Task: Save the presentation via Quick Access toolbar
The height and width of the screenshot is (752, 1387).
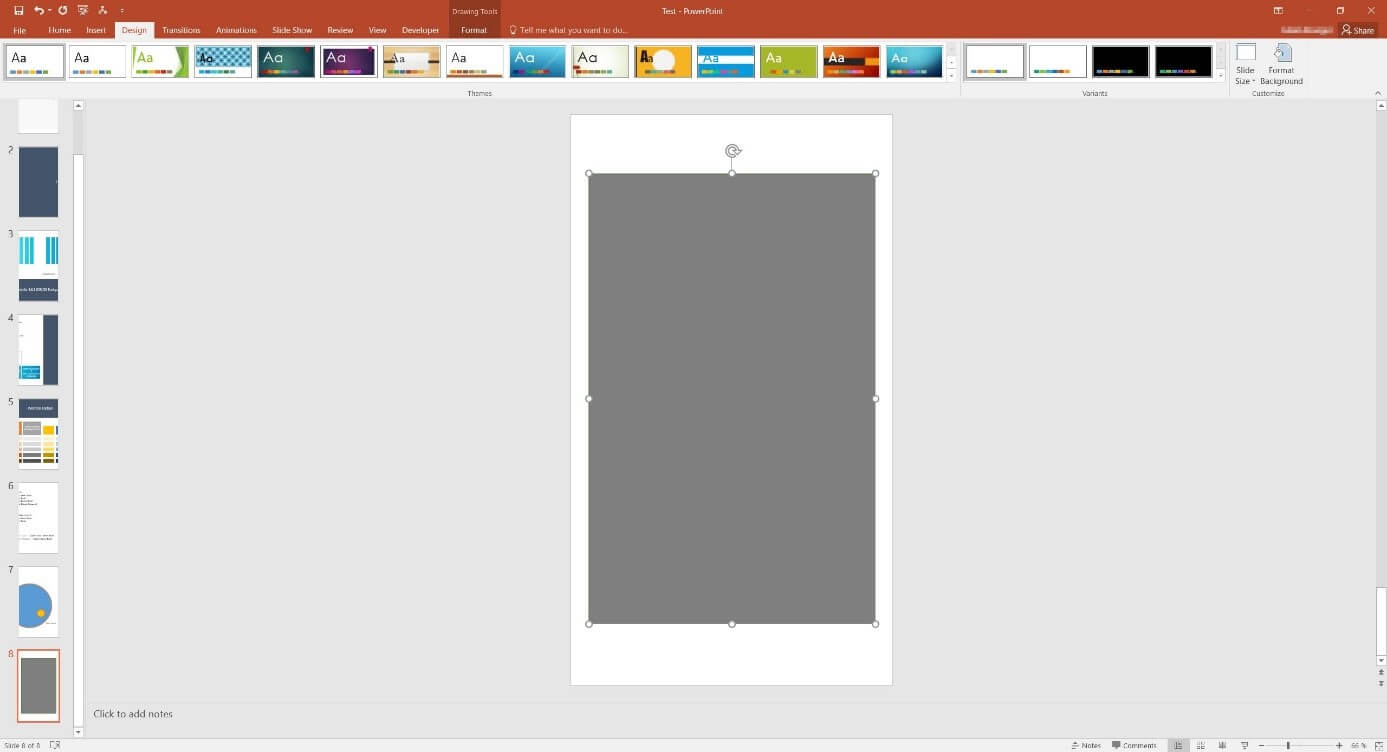Action: 18,11
